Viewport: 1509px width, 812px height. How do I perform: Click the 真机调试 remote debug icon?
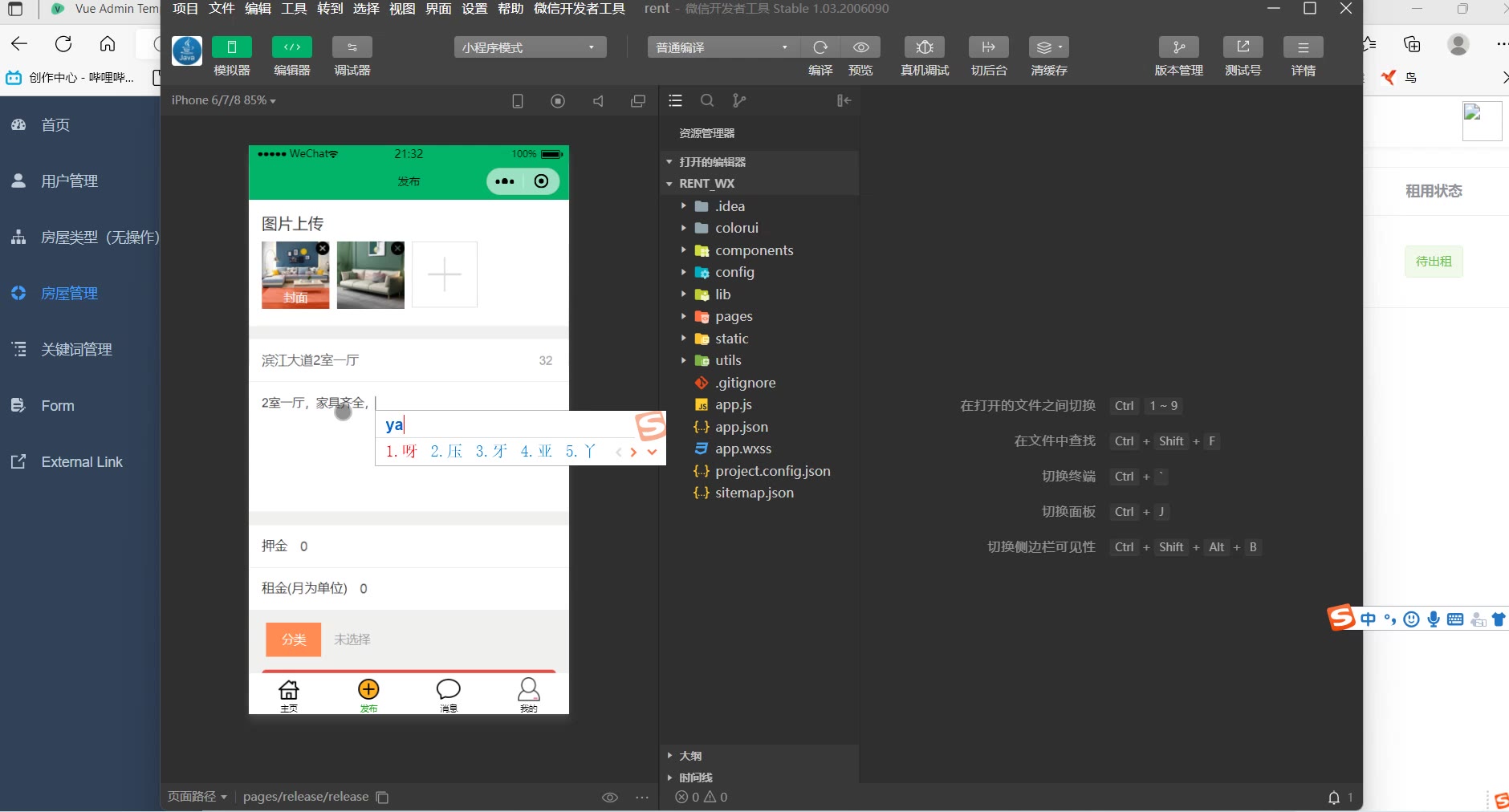[x=925, y=47]
